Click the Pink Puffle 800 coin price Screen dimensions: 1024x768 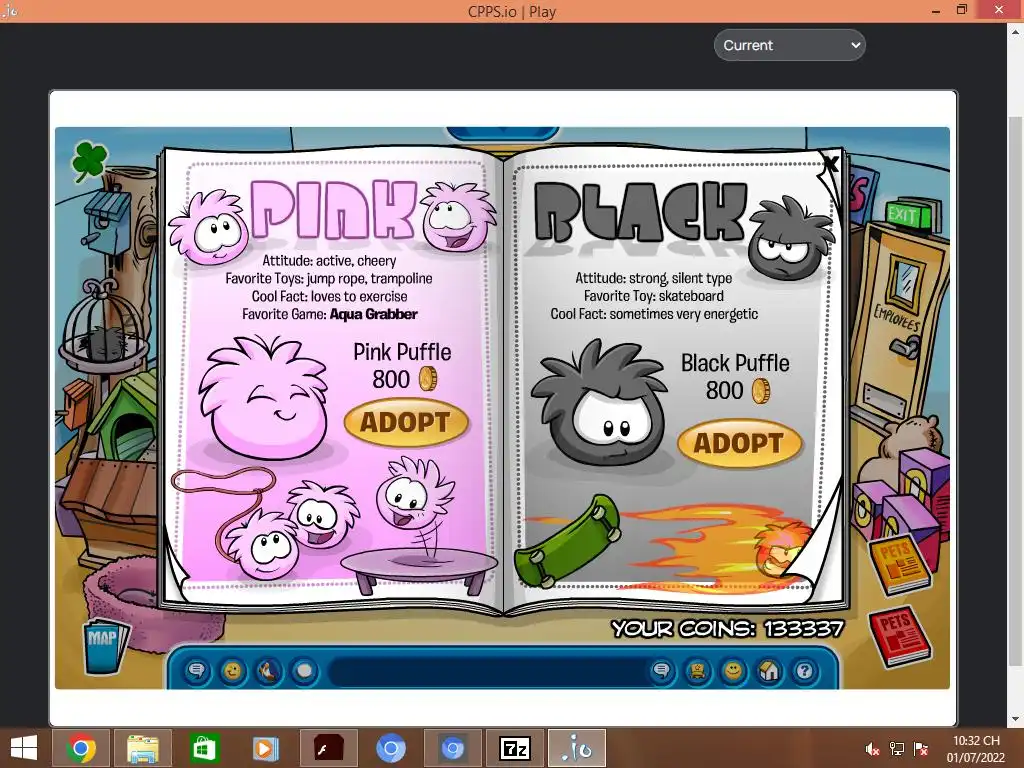point(404,379)
